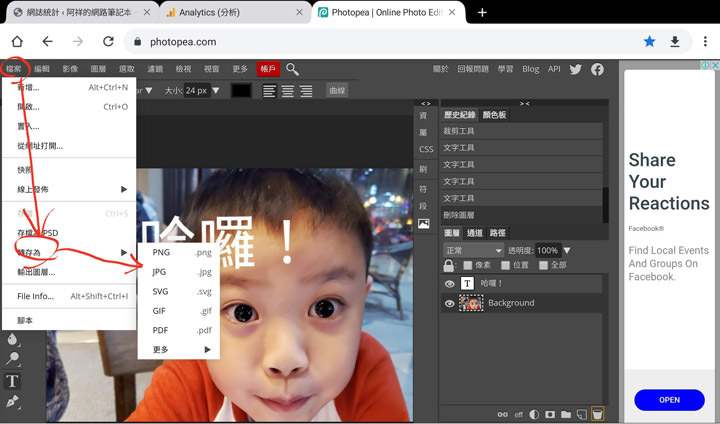Click 開啟... in the file menu
This screenshot has width=720, height=424.
(71, 107)
